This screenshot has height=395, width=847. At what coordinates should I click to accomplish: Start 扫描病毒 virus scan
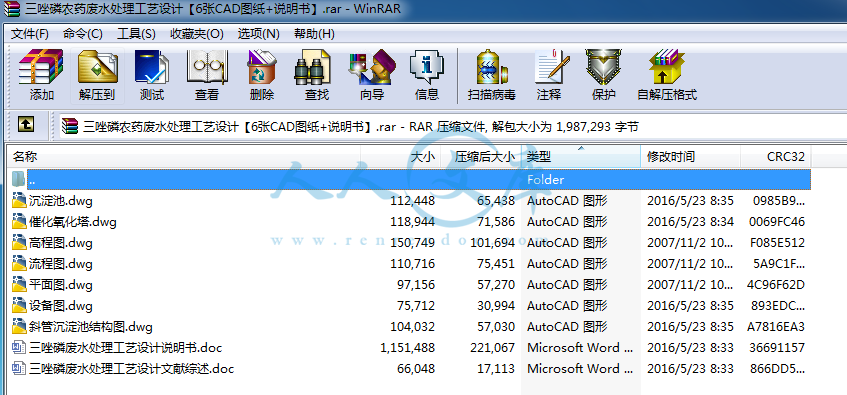pyautogui.click(x=492, y=75)
